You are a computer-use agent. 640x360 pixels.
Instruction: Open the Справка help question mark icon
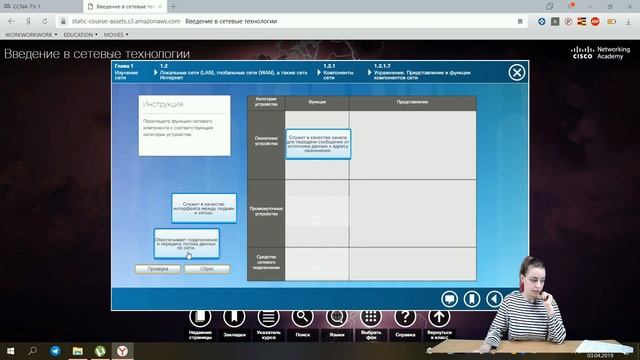coord(405,317)
